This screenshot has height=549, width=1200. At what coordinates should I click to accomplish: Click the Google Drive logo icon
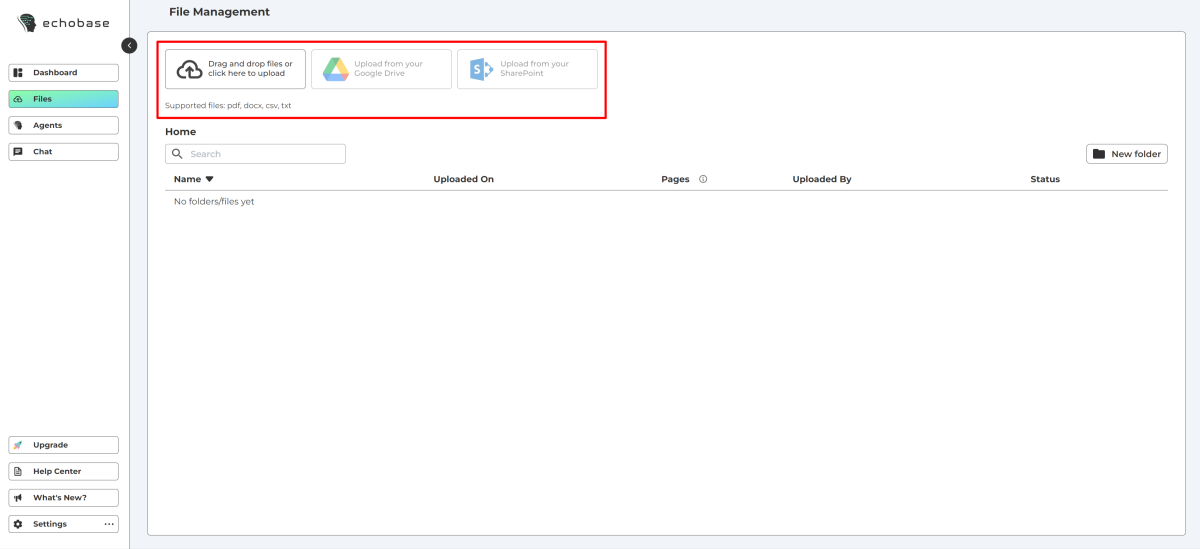(335, 69)
